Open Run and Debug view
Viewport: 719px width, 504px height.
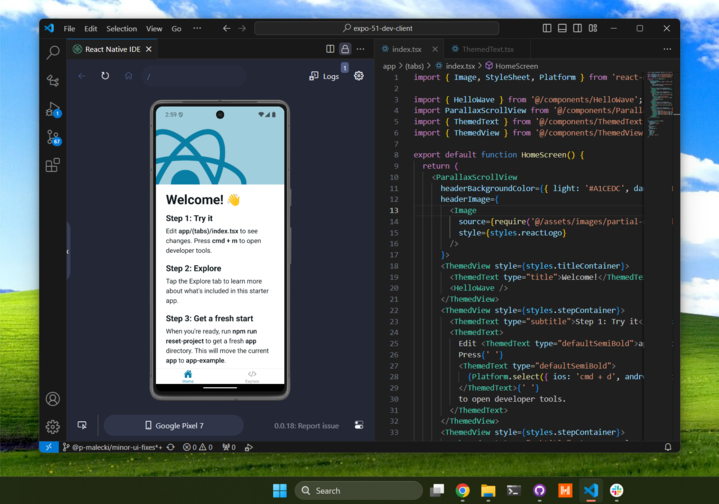click(x=53, y=109)
